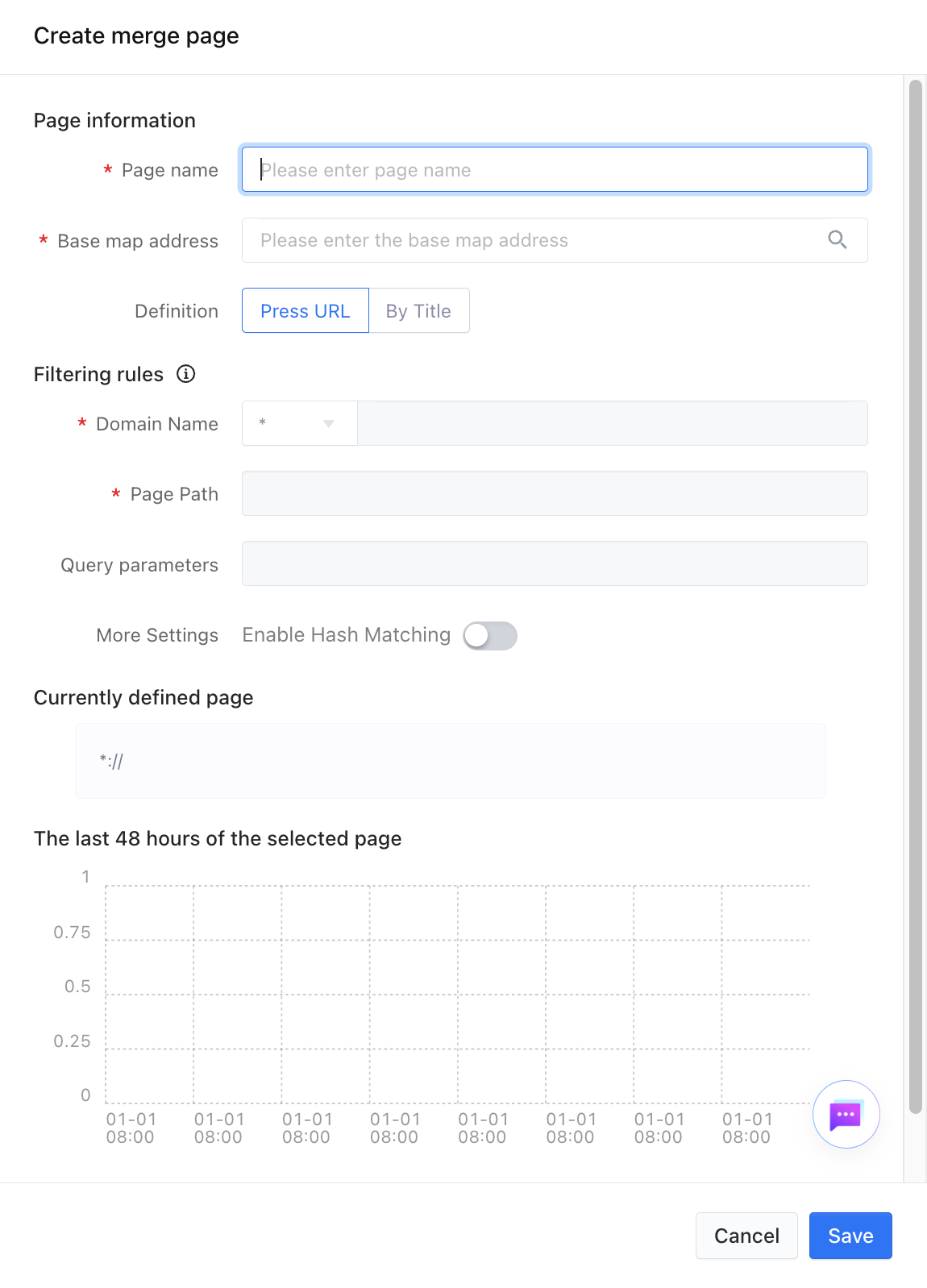Toggle the Enable Hash Matching switch
The height and width of the screenshot is (1288, 927).
[490, 636]
